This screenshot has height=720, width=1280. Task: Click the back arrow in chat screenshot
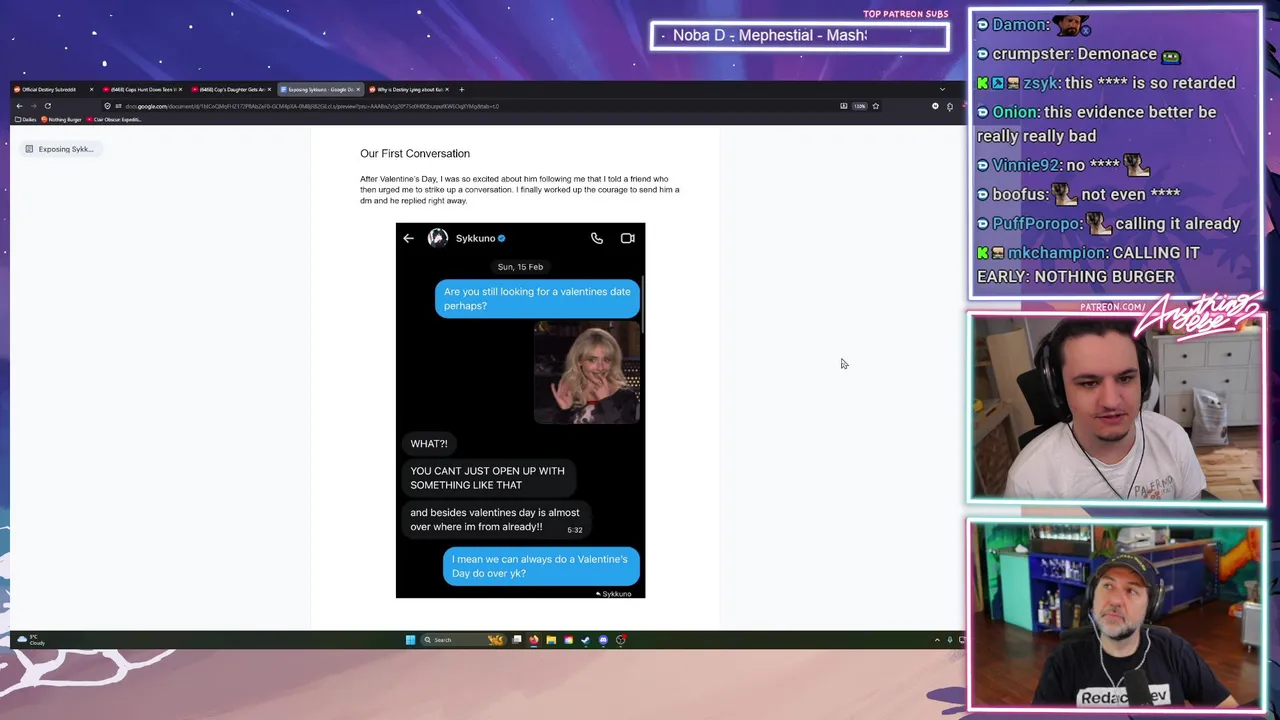click(408, 238)
